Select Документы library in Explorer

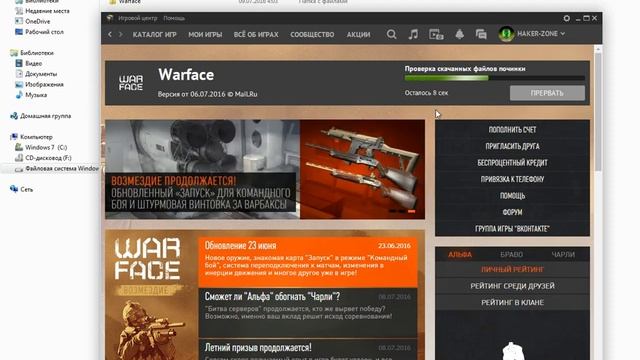tap(41, 74)
